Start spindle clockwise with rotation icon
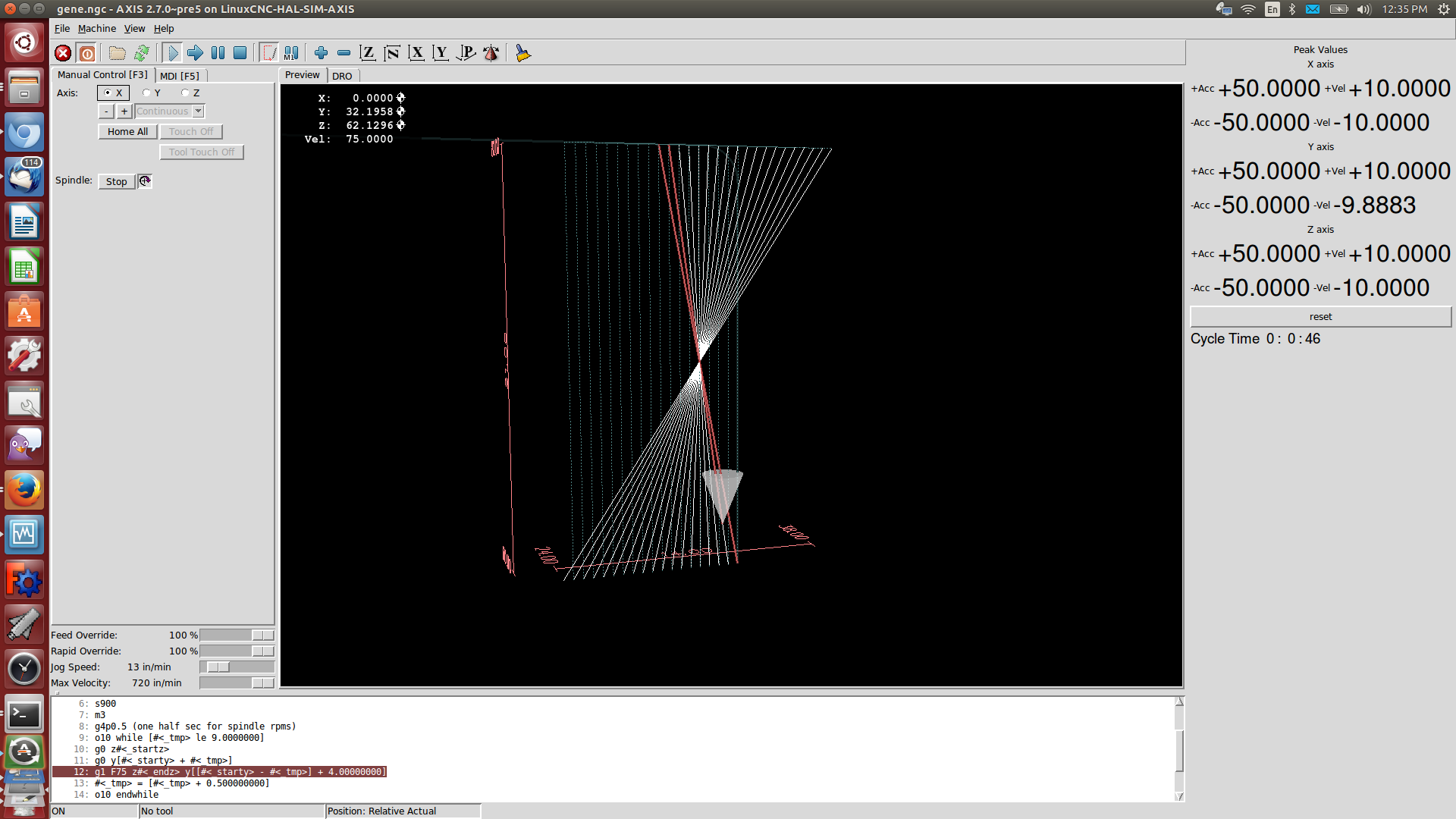1456x819 pixels. pyautogui.click(x=145, y=181)
